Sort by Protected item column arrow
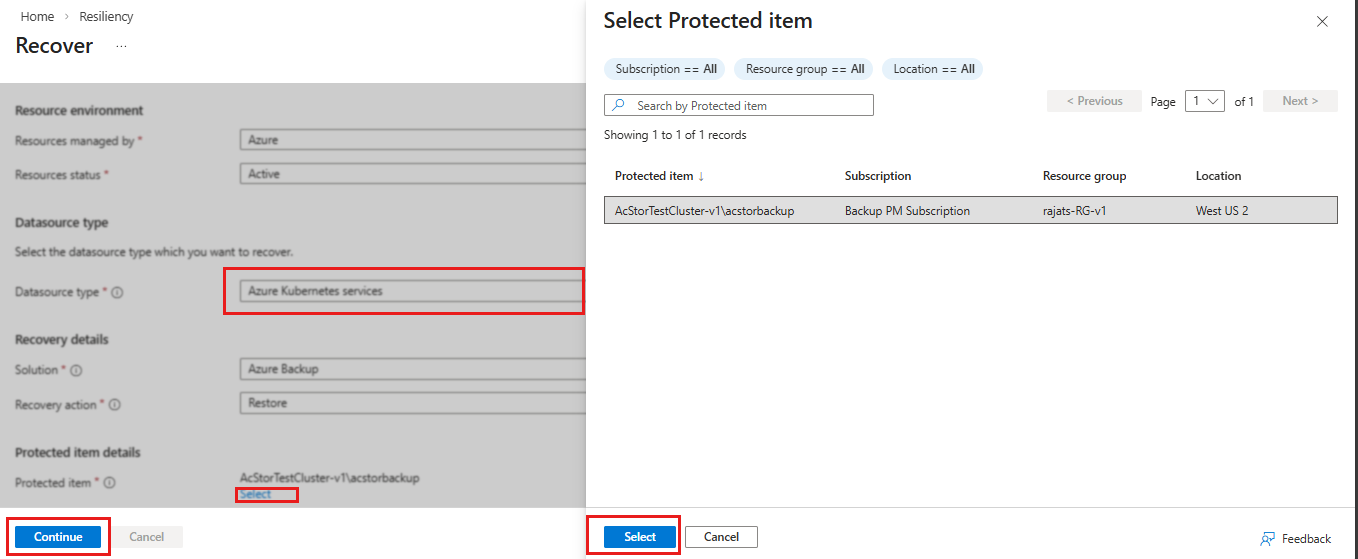This screenshot has height=559, width=1358. pos(701,176)
